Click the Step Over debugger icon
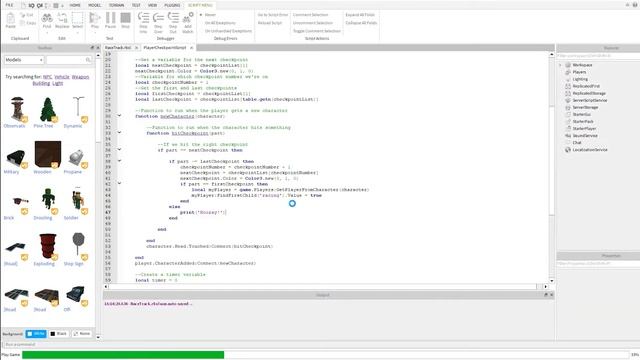This screenshot has width=640, height=360. 158,22
